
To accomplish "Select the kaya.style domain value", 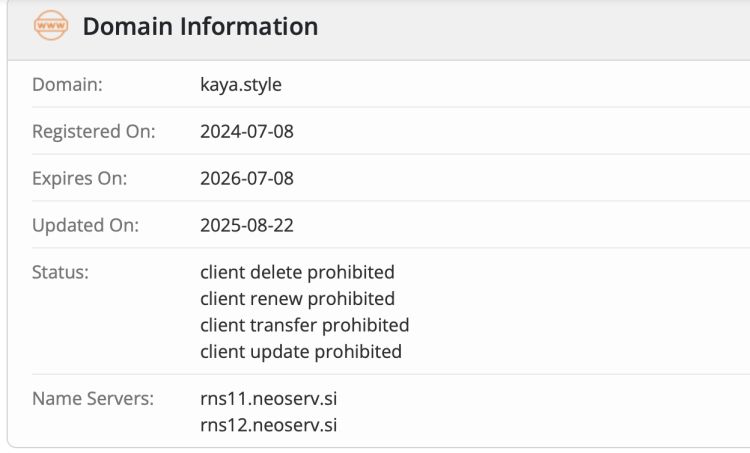I will tap(241, 85).
